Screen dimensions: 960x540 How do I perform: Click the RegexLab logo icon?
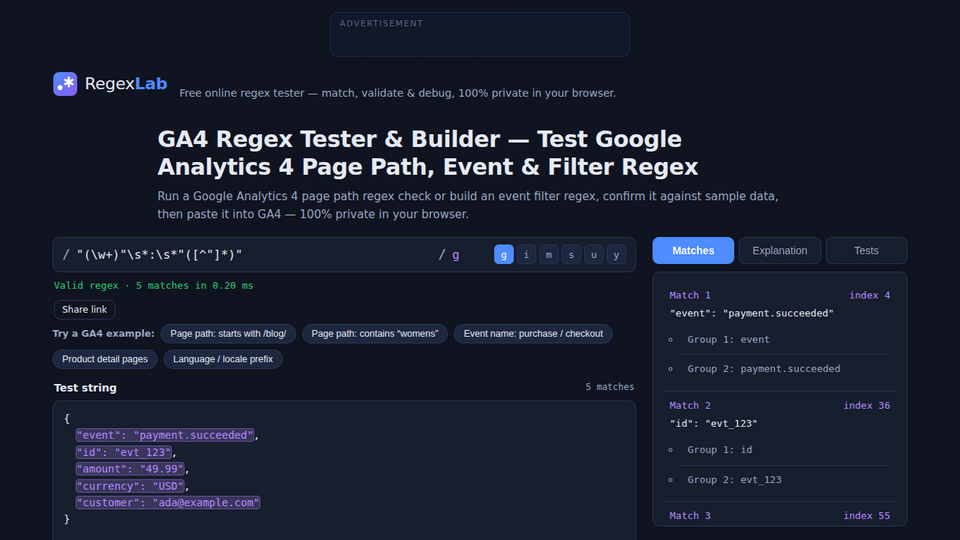(65, 84)
